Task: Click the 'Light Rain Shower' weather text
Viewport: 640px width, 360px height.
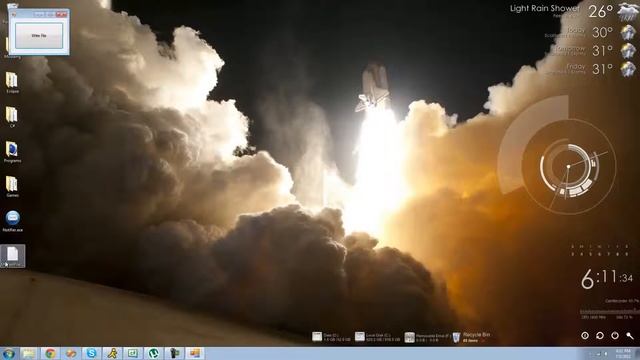Action: 544,8
